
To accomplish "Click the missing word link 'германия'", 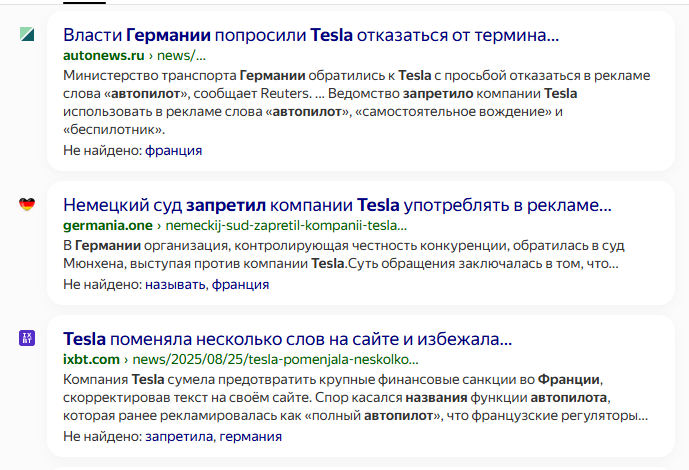I will pyautogui.click(x=250, y=436).
